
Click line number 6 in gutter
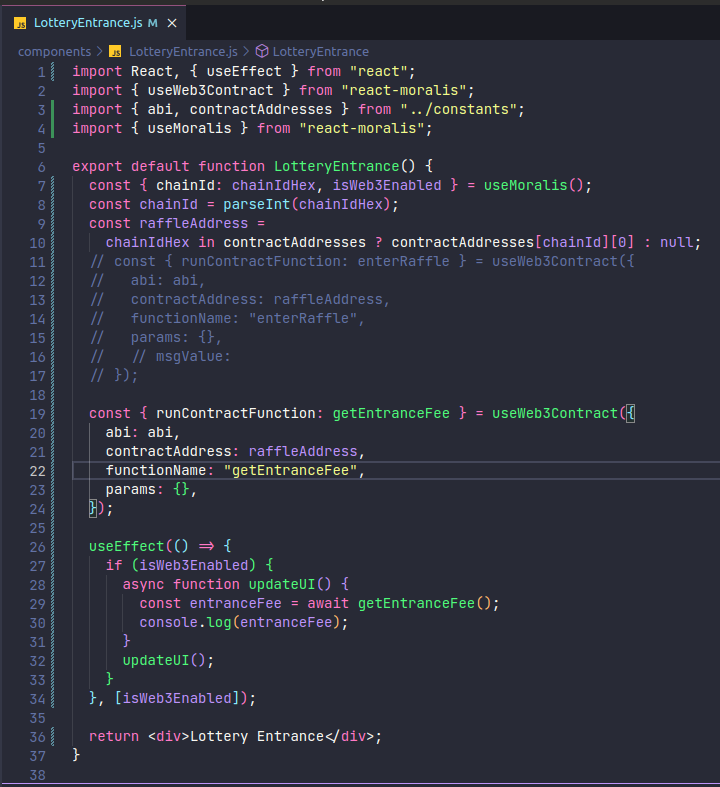pyautogui.click(x=41, y=167)
